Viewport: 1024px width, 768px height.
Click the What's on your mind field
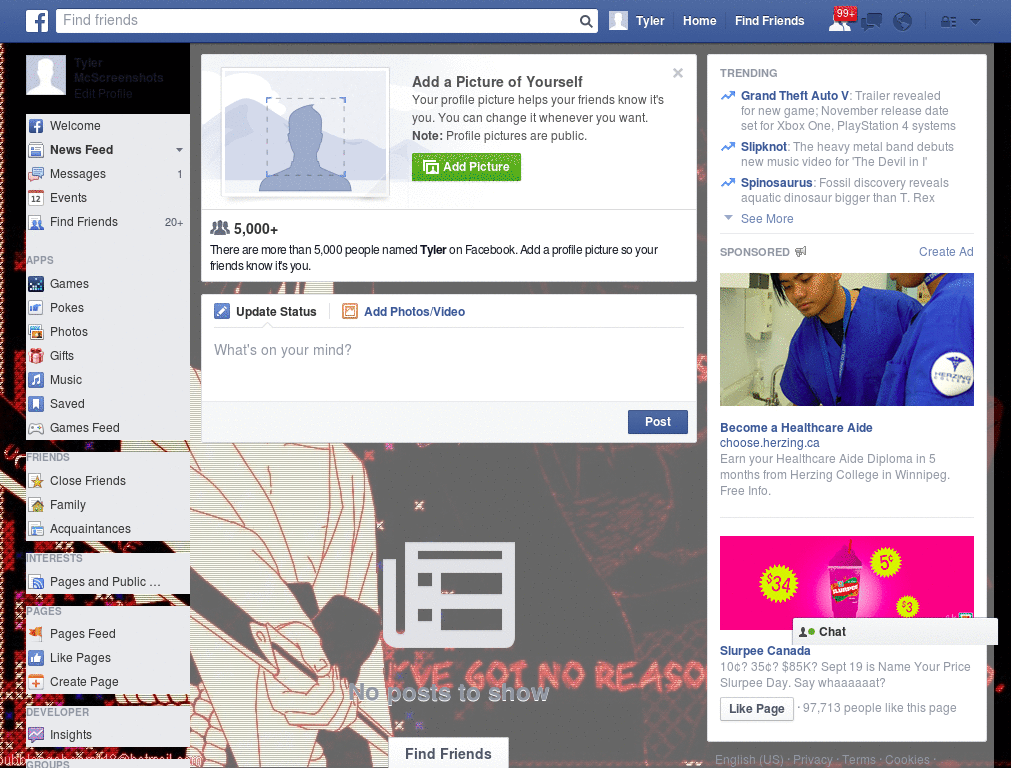click(x=449, y=366)
